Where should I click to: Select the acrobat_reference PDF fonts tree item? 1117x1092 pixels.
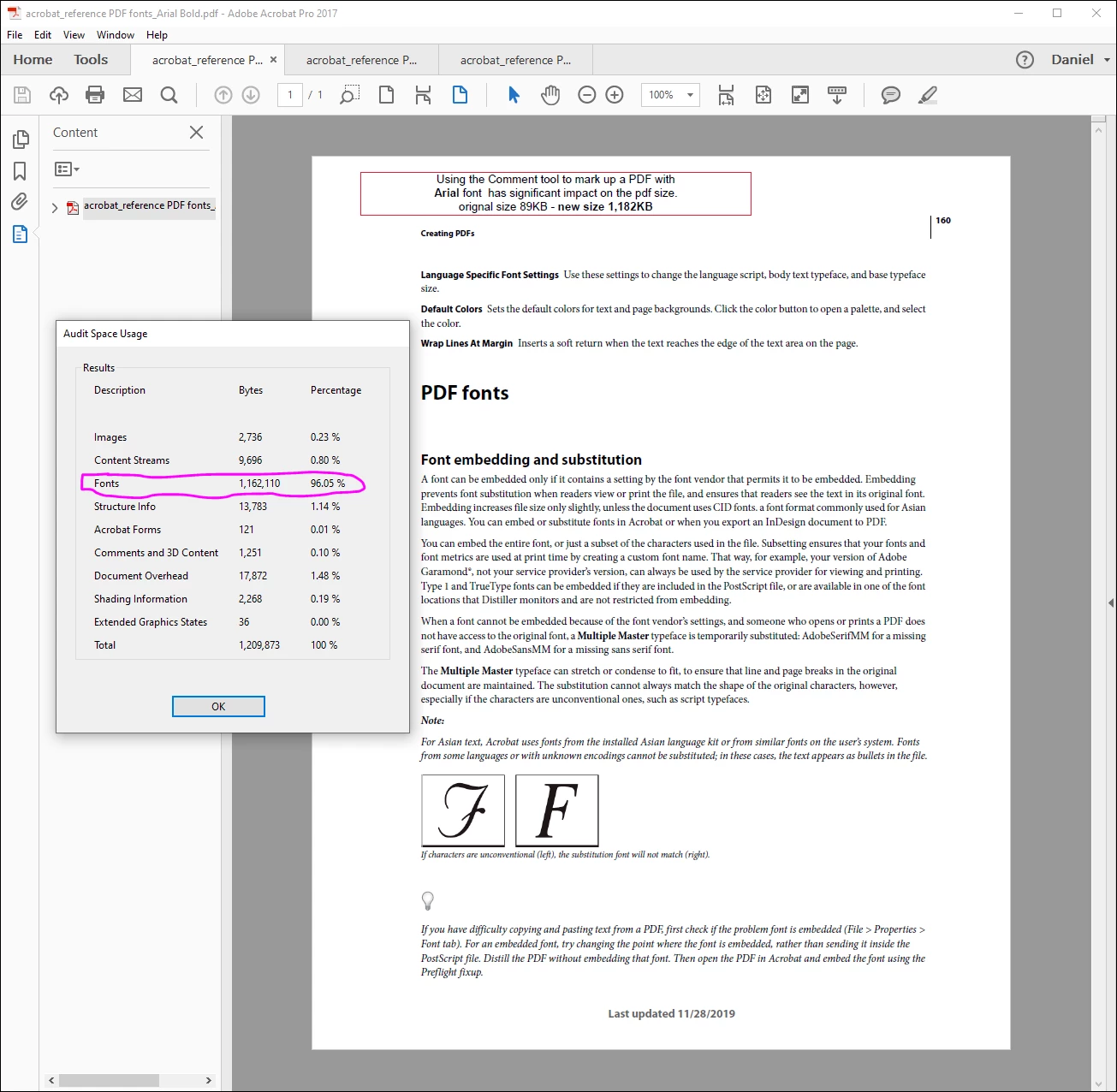click(x=149, y=206)
